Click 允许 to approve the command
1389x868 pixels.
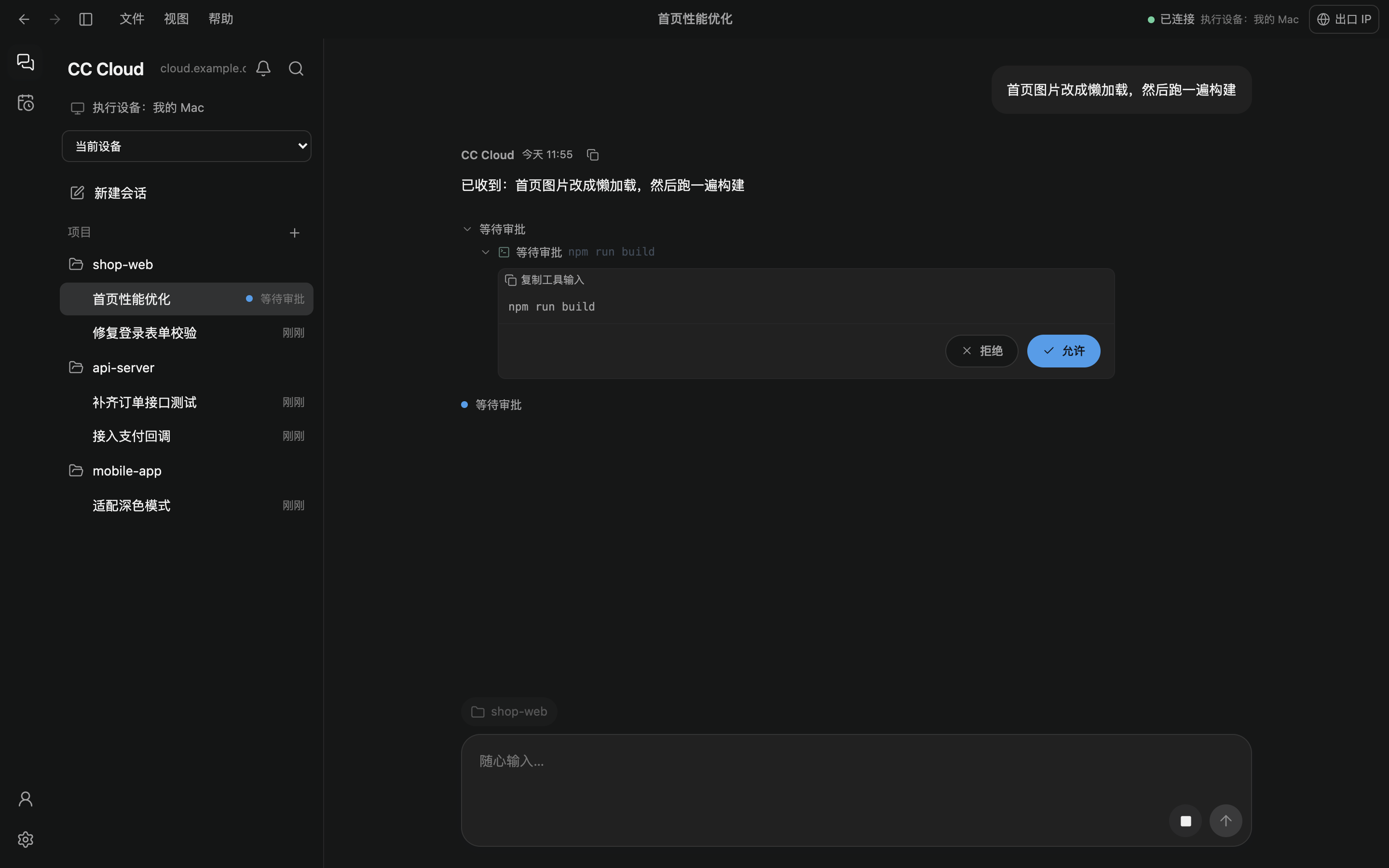[1063, 351]
